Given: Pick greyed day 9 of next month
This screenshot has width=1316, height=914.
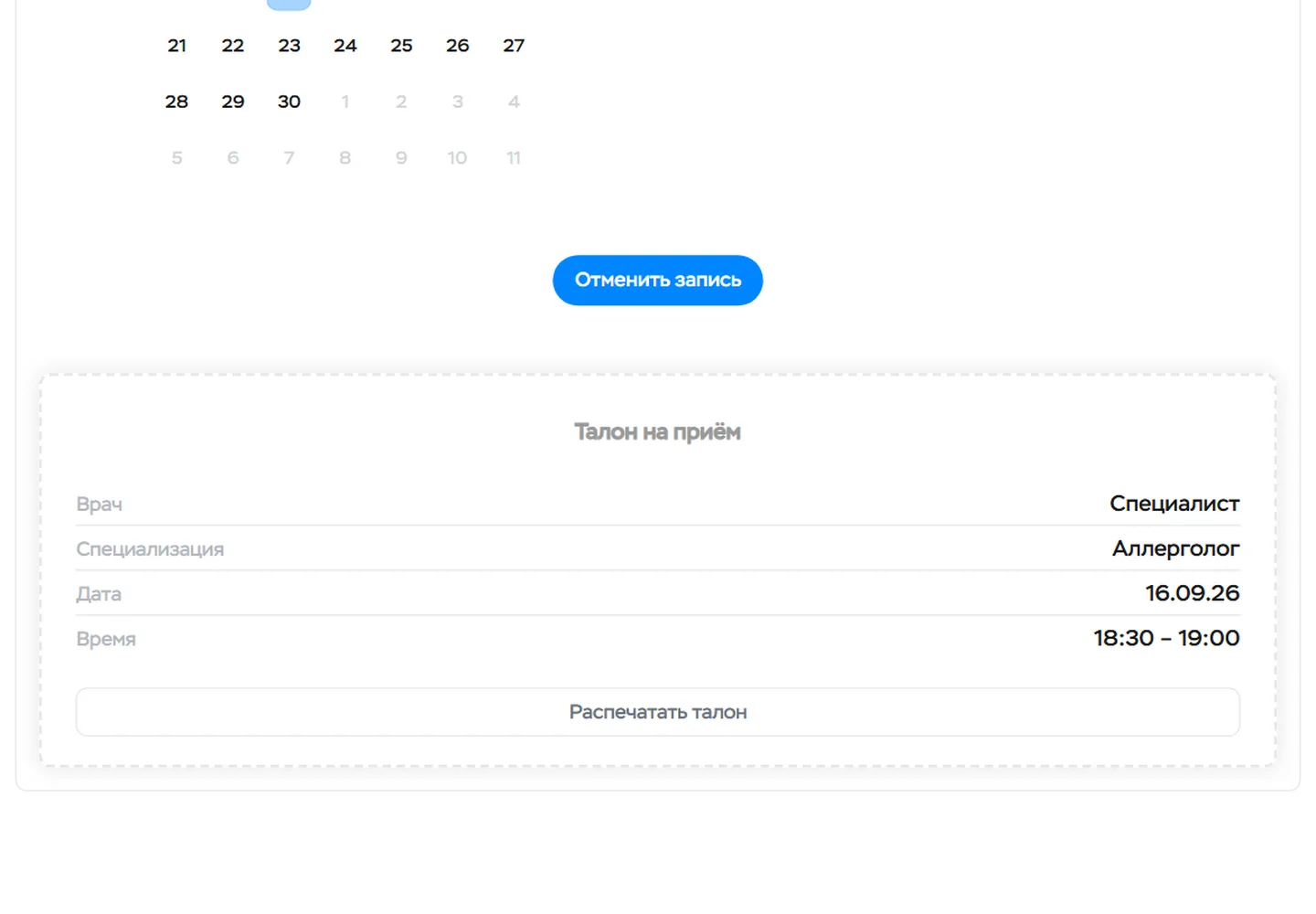Looking at the screenshot, I should coord(401,158).
